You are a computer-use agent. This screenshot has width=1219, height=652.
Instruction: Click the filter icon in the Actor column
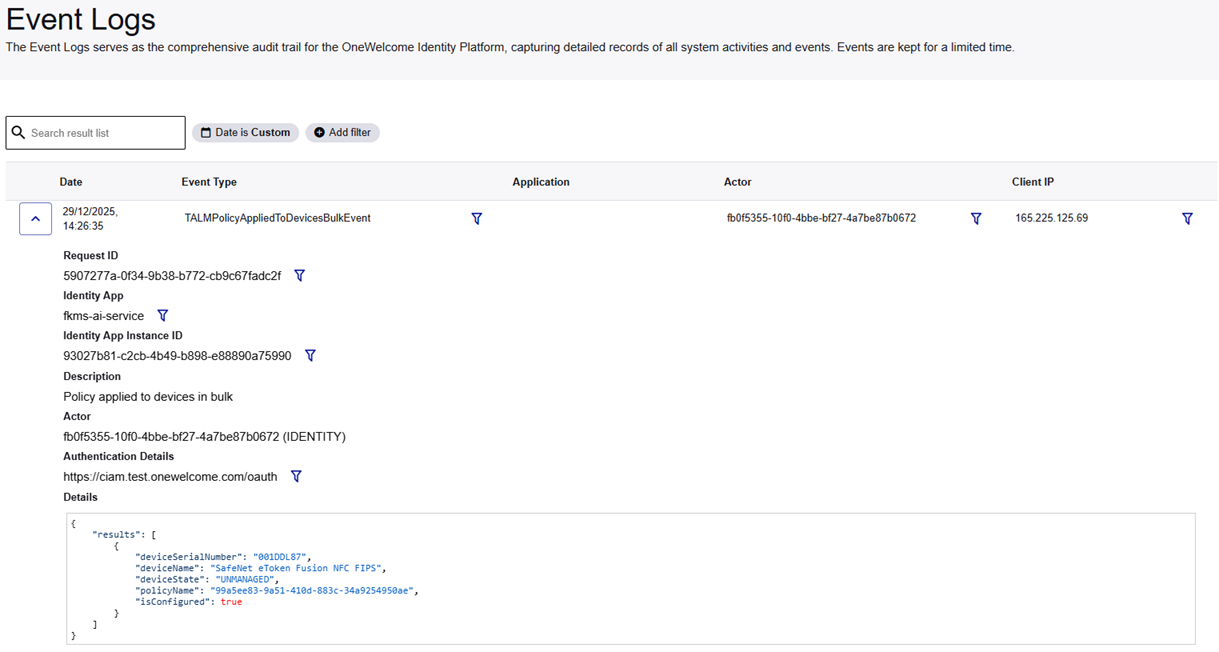point(976,218)
